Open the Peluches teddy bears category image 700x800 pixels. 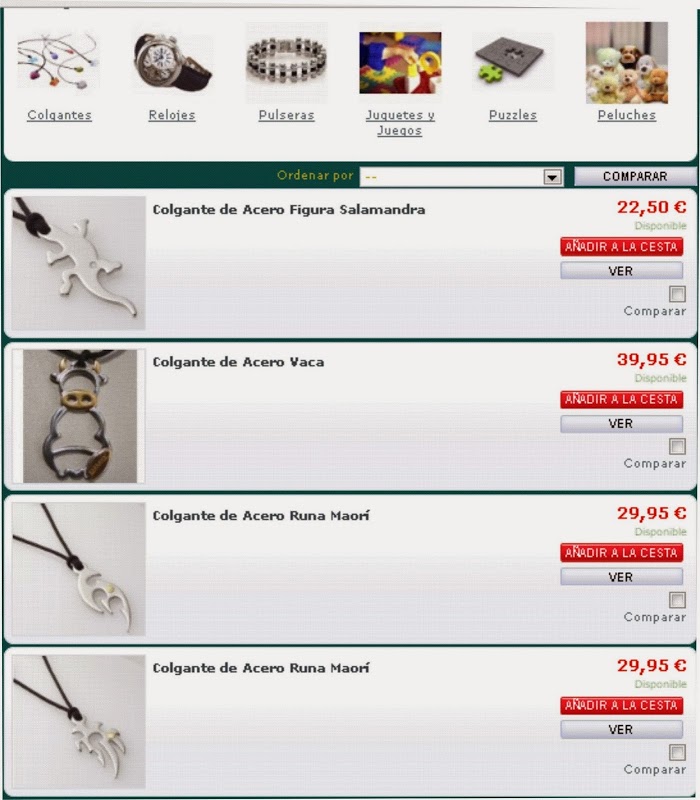(627, 63)
